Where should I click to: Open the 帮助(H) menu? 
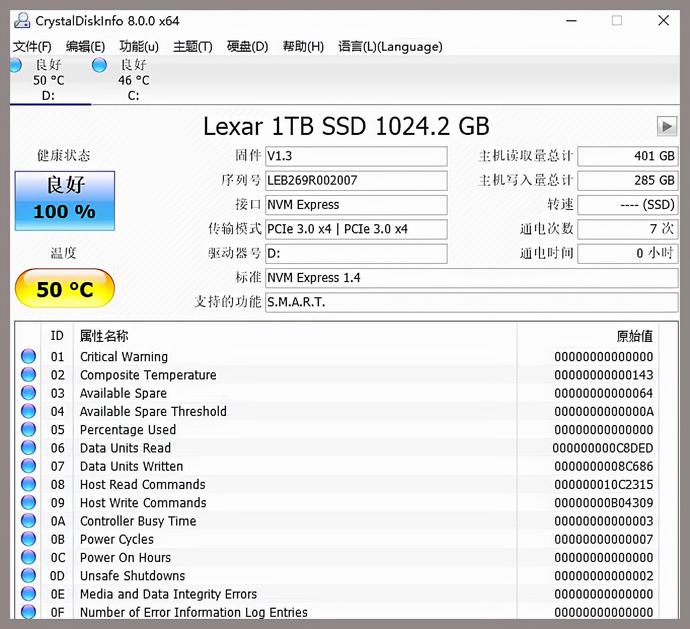coord(303,47)
